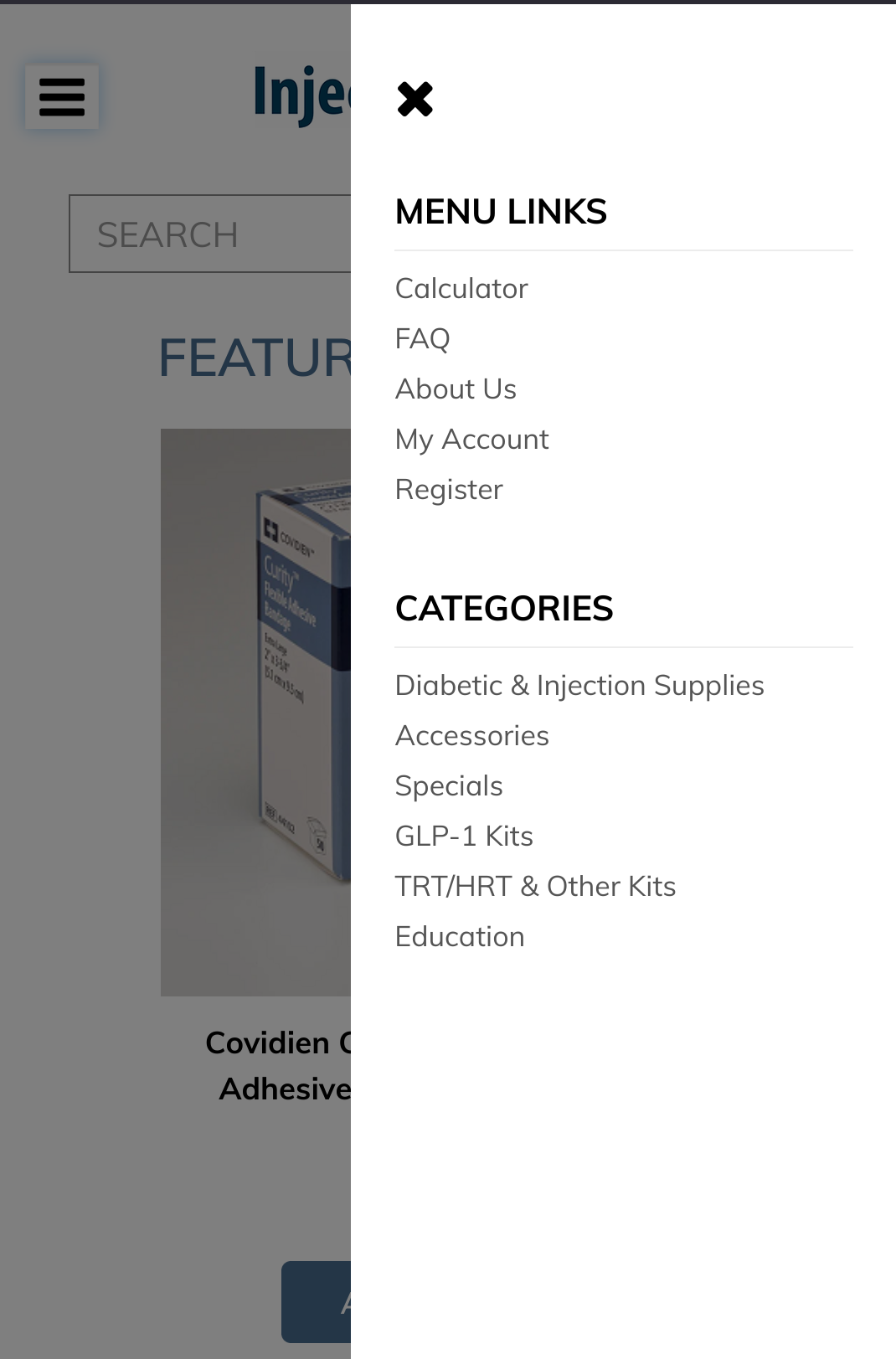This screenshot has height=1359, width=896.
Task: Go to the FAQ page
Action: tap(422, 339)
